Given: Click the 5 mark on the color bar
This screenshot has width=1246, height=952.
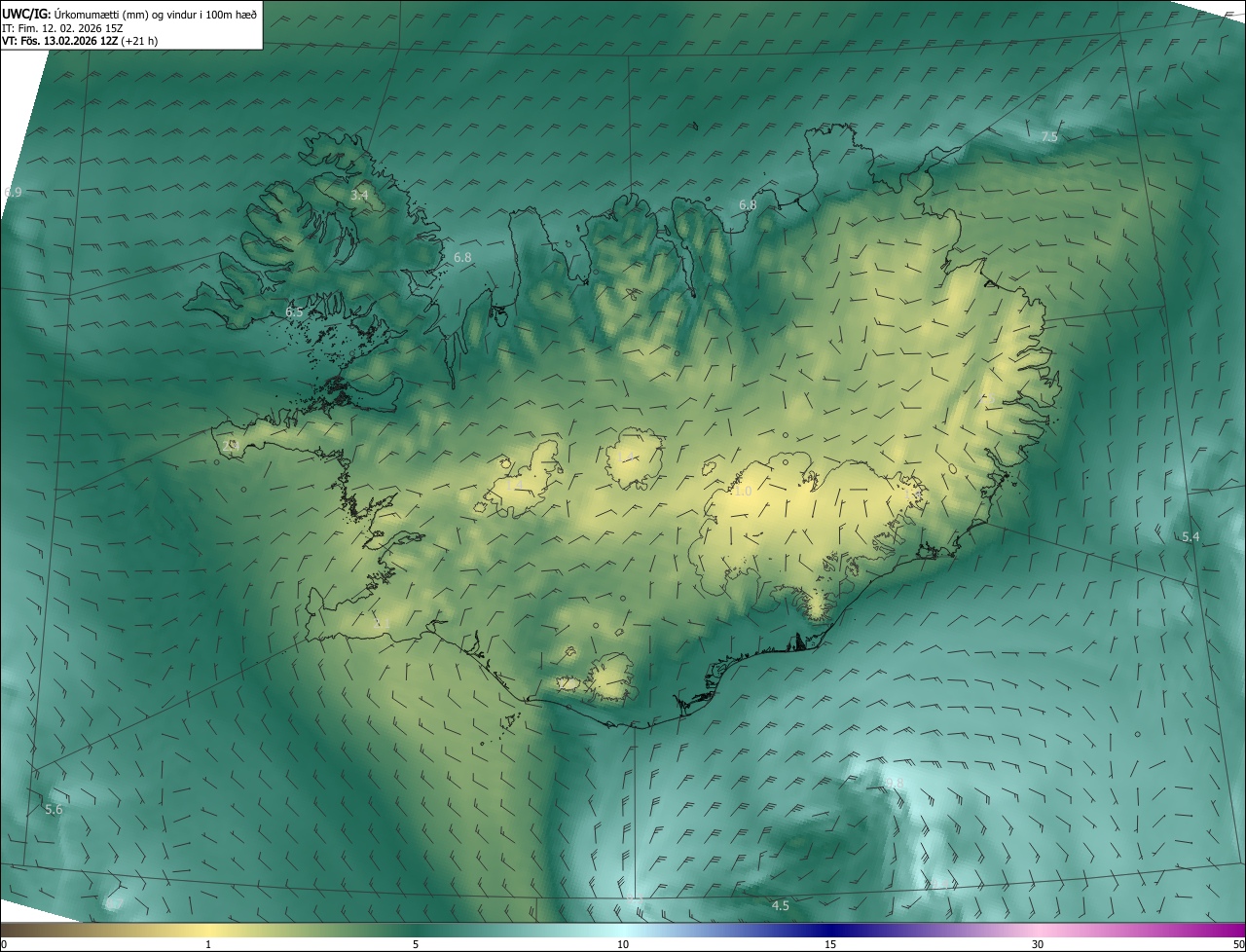Looking at the screenshot, I should pos(416,944).
